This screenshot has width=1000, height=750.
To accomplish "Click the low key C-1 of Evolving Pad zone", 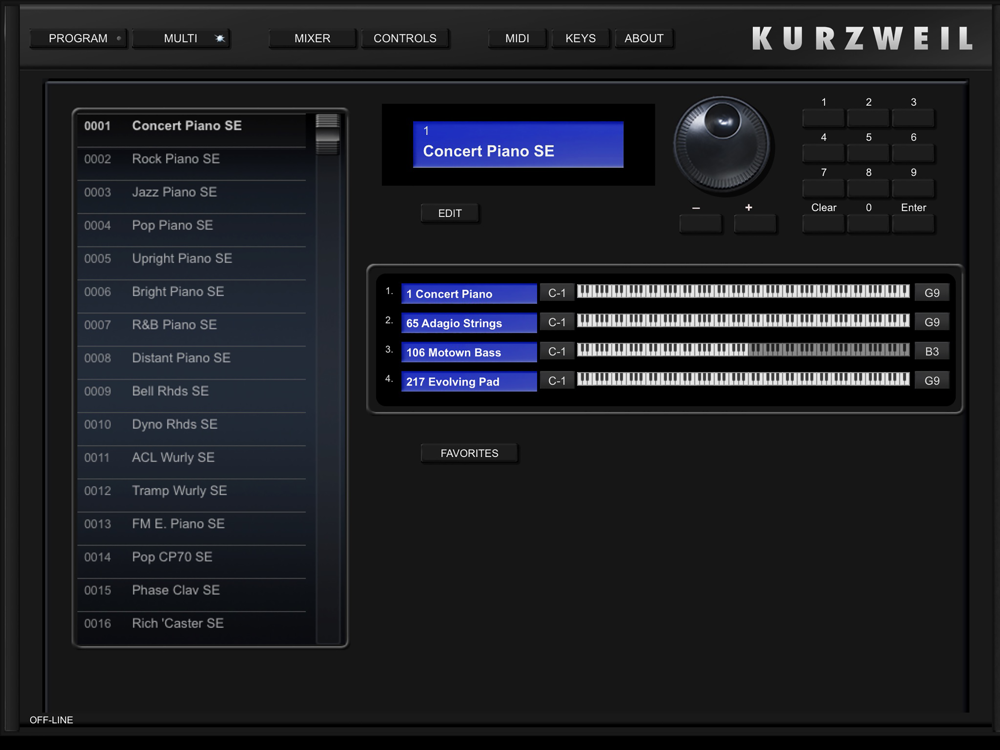I will click(557, 381).
